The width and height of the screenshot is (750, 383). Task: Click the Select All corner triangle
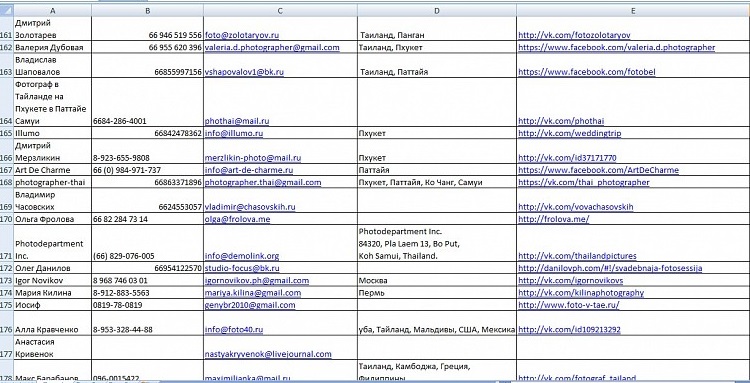(x=7, y=10)
